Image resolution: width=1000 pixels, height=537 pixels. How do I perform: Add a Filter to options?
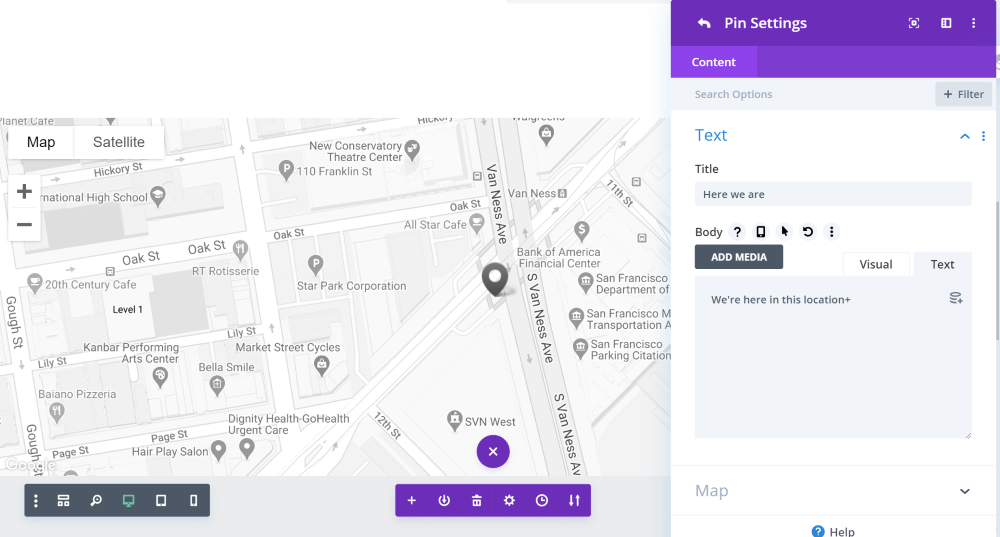click(x=963, y=94)
